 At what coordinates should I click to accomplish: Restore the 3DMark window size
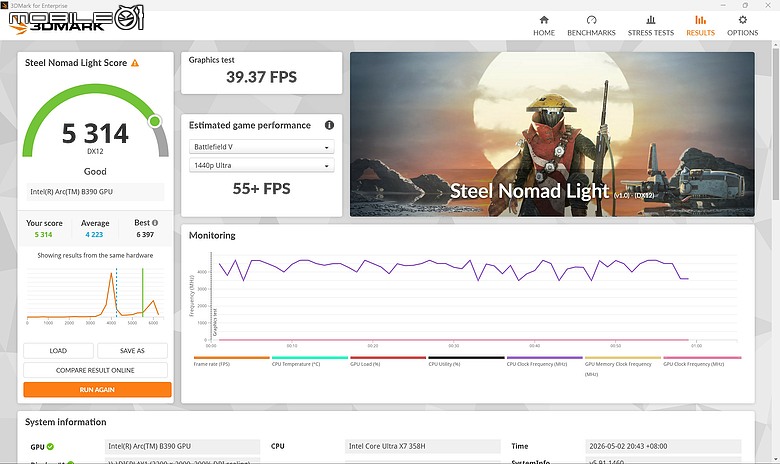click(745, 5)
